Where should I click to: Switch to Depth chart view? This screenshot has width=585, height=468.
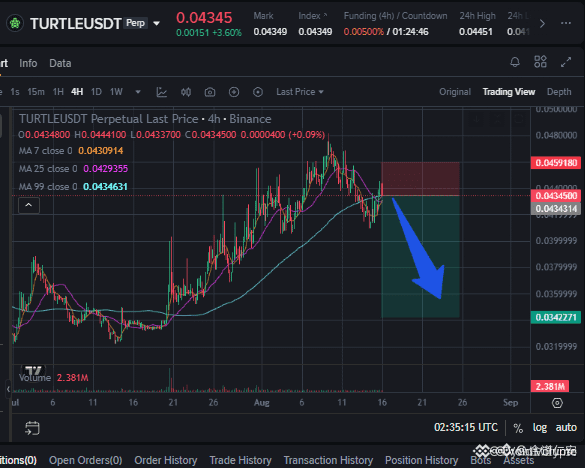[559, 92]
